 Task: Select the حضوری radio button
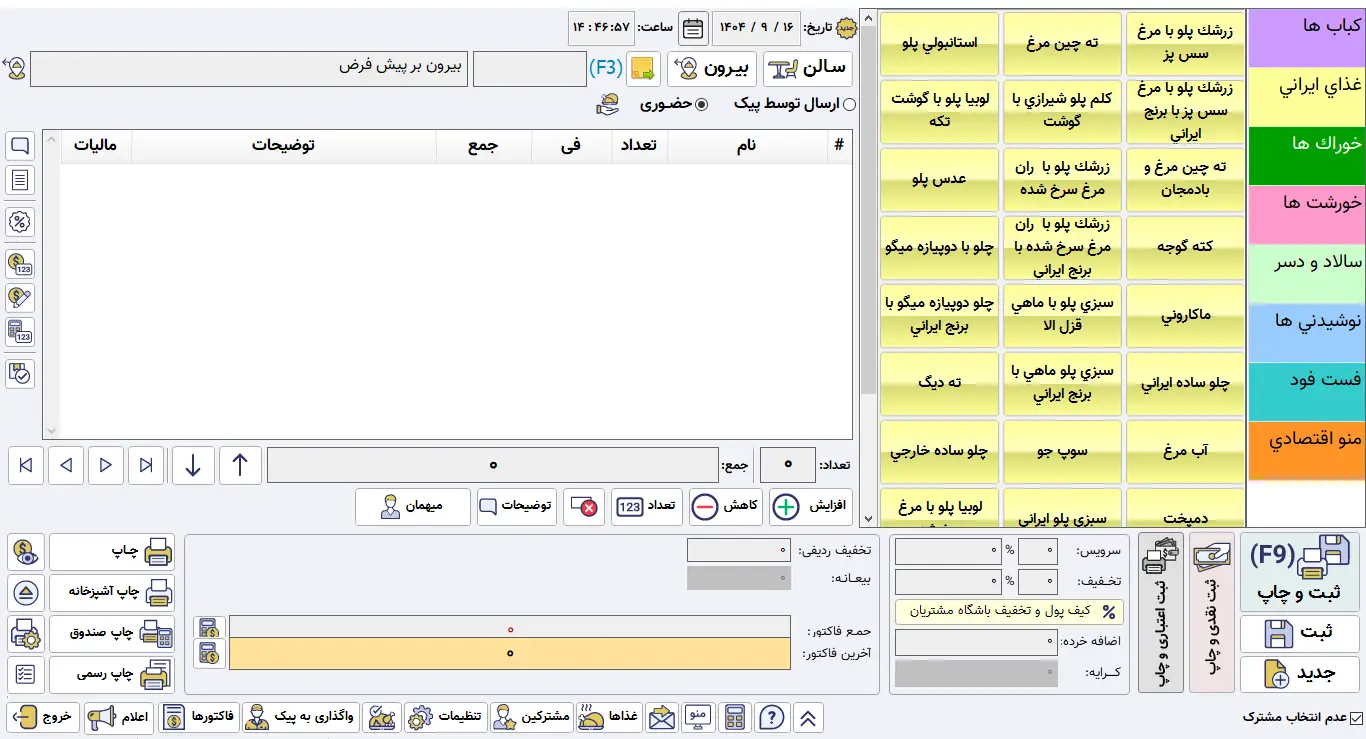tap(701, 104)
